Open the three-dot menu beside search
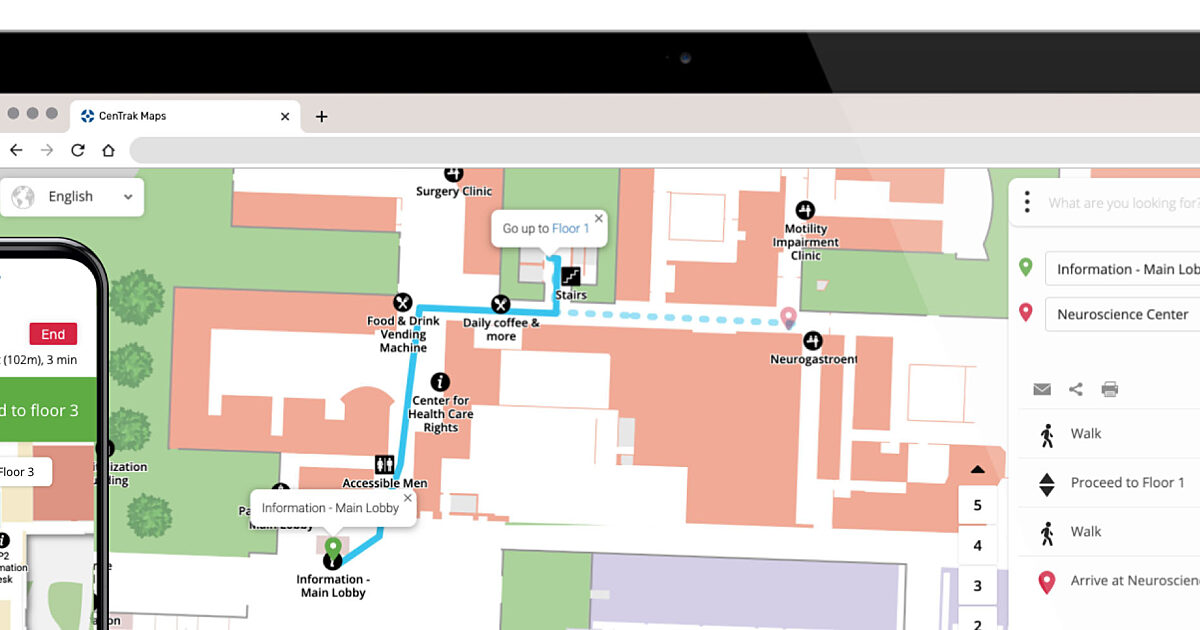 pyautogui.click(x=1027, y=203)
